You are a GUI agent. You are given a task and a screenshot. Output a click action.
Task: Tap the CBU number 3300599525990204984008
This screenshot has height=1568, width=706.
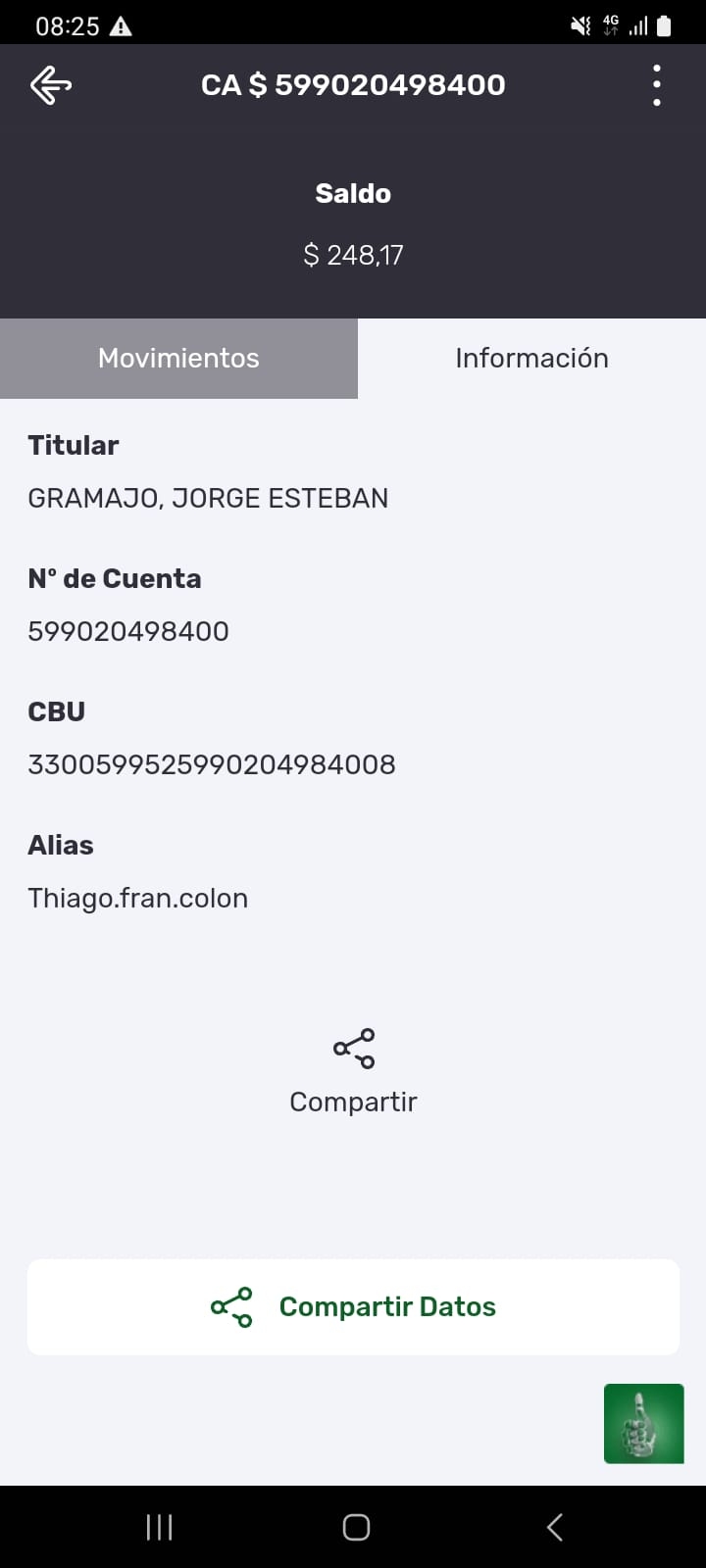coord(212,764)
